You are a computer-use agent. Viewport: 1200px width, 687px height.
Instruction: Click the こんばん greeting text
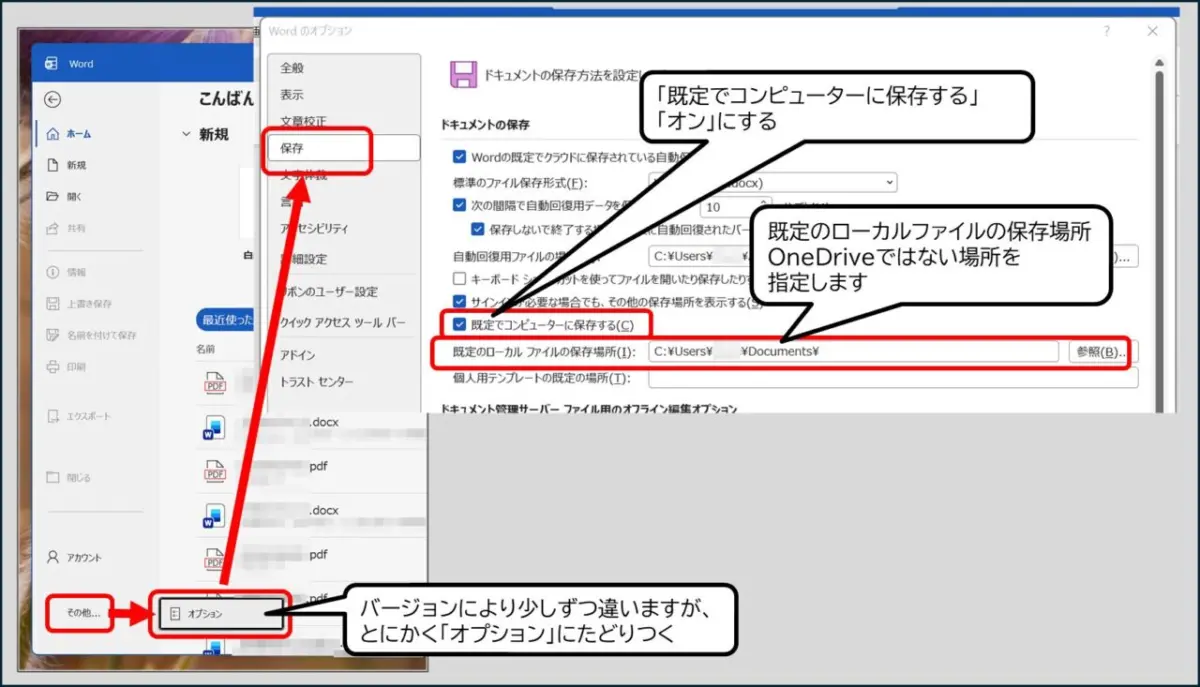225,100
